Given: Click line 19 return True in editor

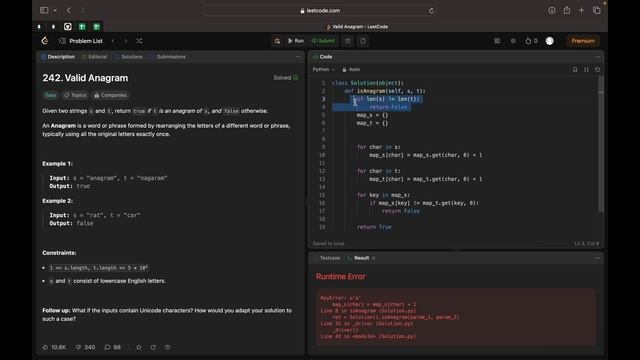Looking at the screenshot, I should (374, 227).
